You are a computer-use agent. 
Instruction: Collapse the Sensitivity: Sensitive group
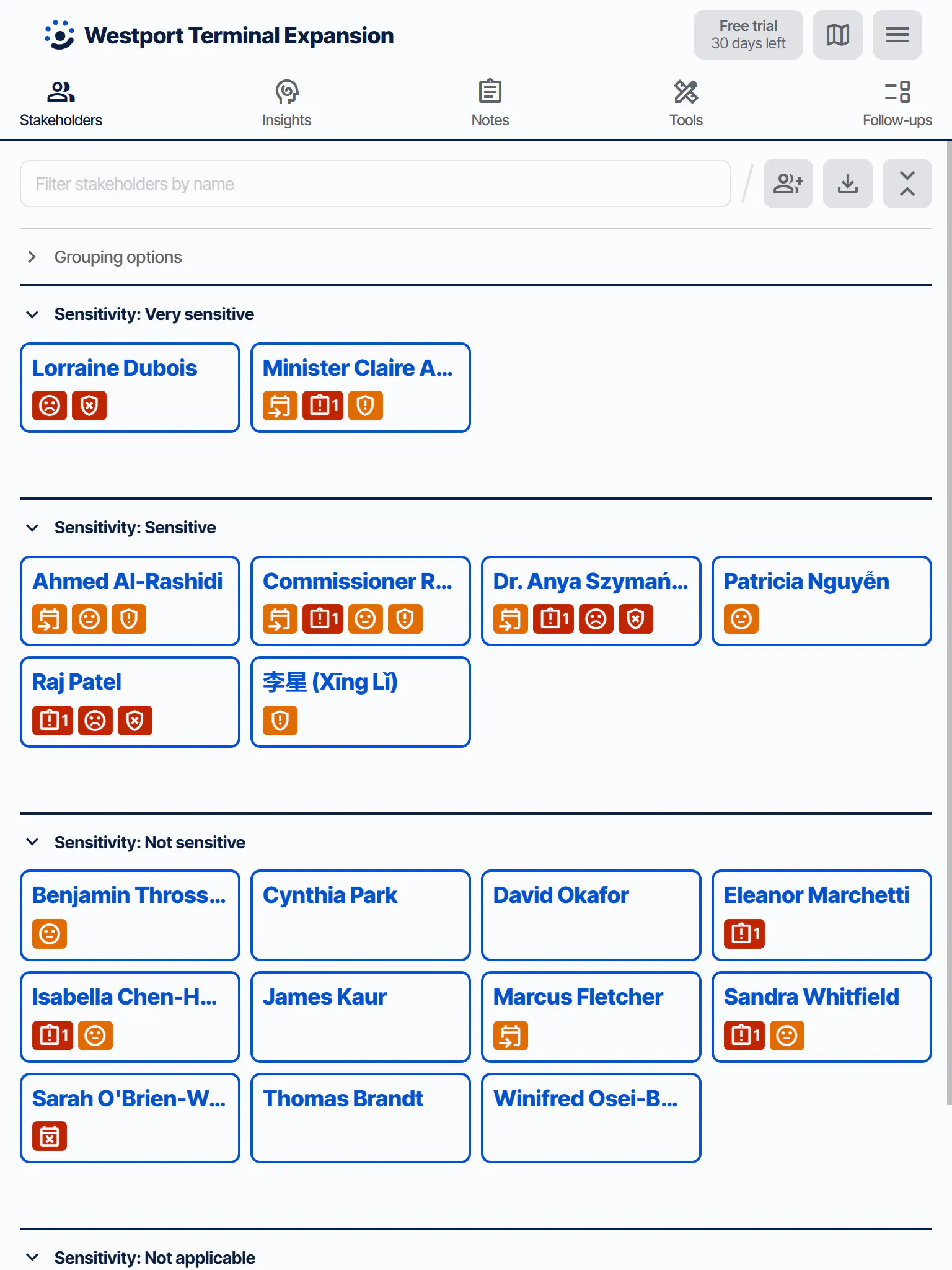click(x=32, y=528)
